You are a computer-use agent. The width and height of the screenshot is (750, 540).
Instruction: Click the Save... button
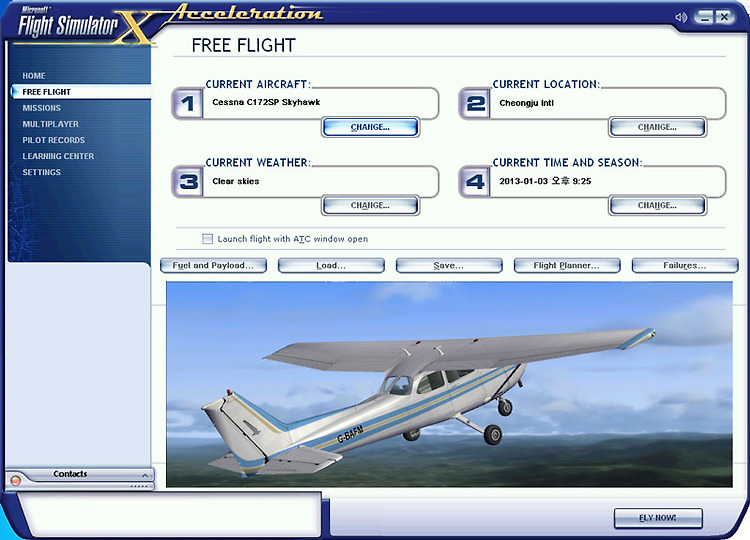pyautogui.click(x=449, y=265)
